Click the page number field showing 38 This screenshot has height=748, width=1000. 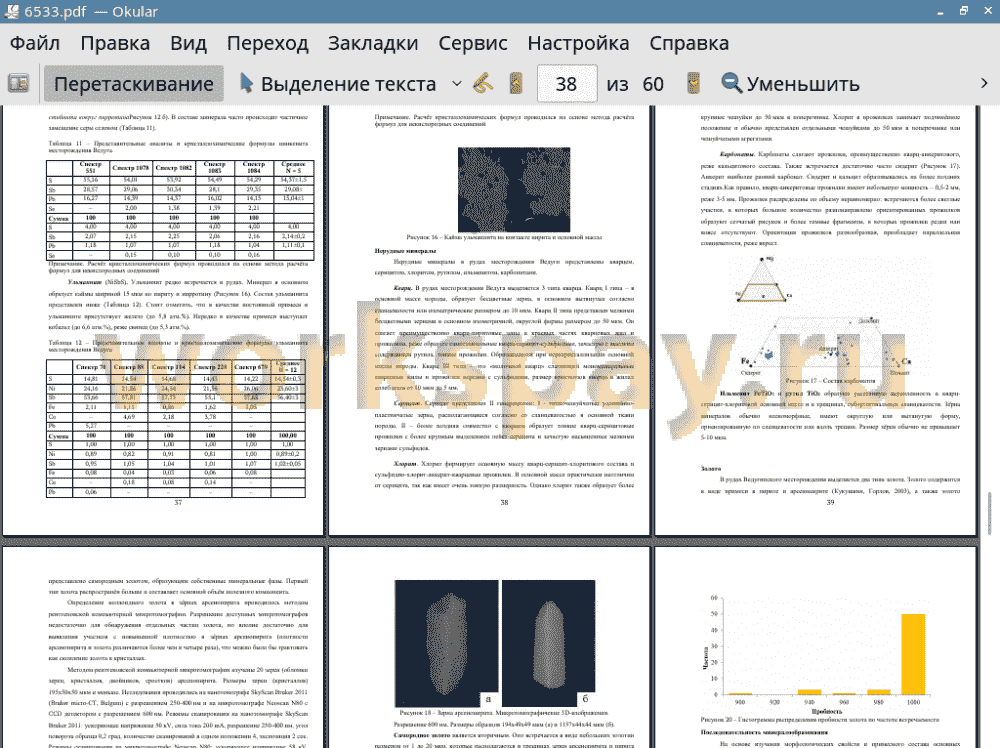(567, 84)
